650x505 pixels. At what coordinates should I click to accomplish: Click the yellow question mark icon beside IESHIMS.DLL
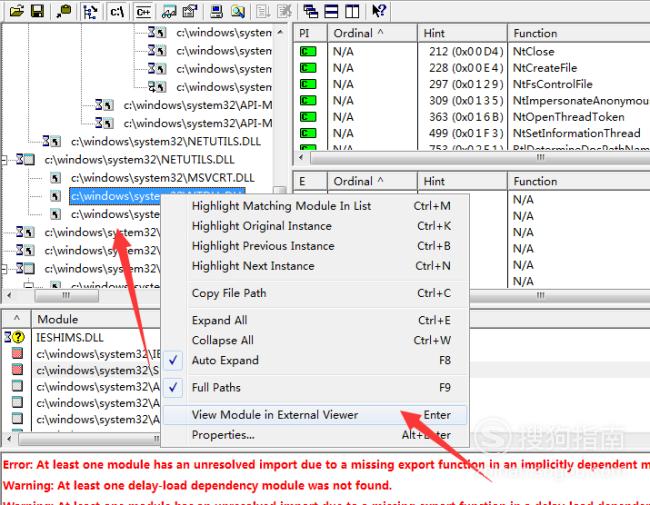tap(18, 337)
